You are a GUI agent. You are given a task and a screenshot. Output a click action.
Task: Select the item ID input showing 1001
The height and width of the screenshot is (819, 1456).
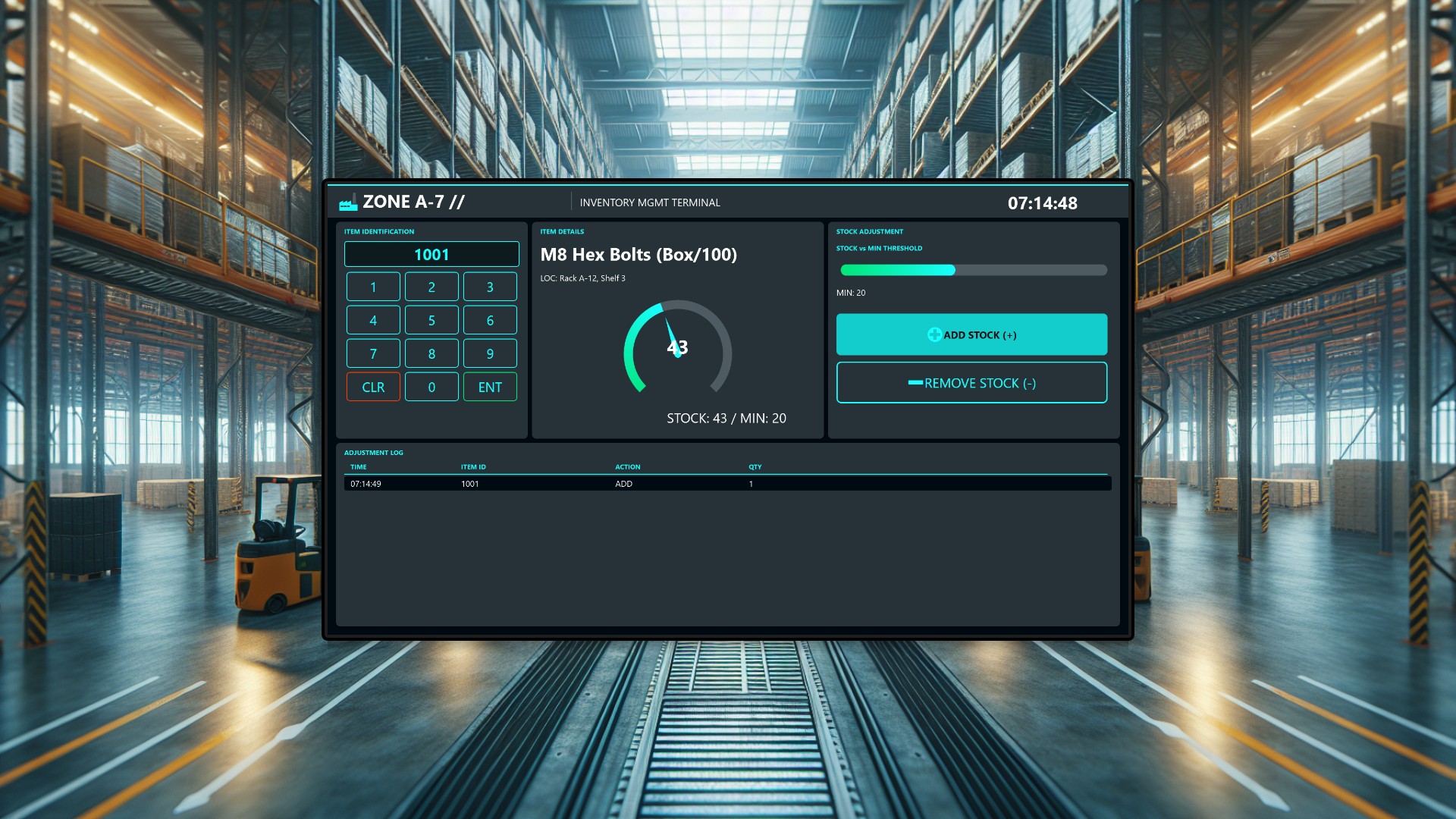pyautogui.click(x=431, y=254)
